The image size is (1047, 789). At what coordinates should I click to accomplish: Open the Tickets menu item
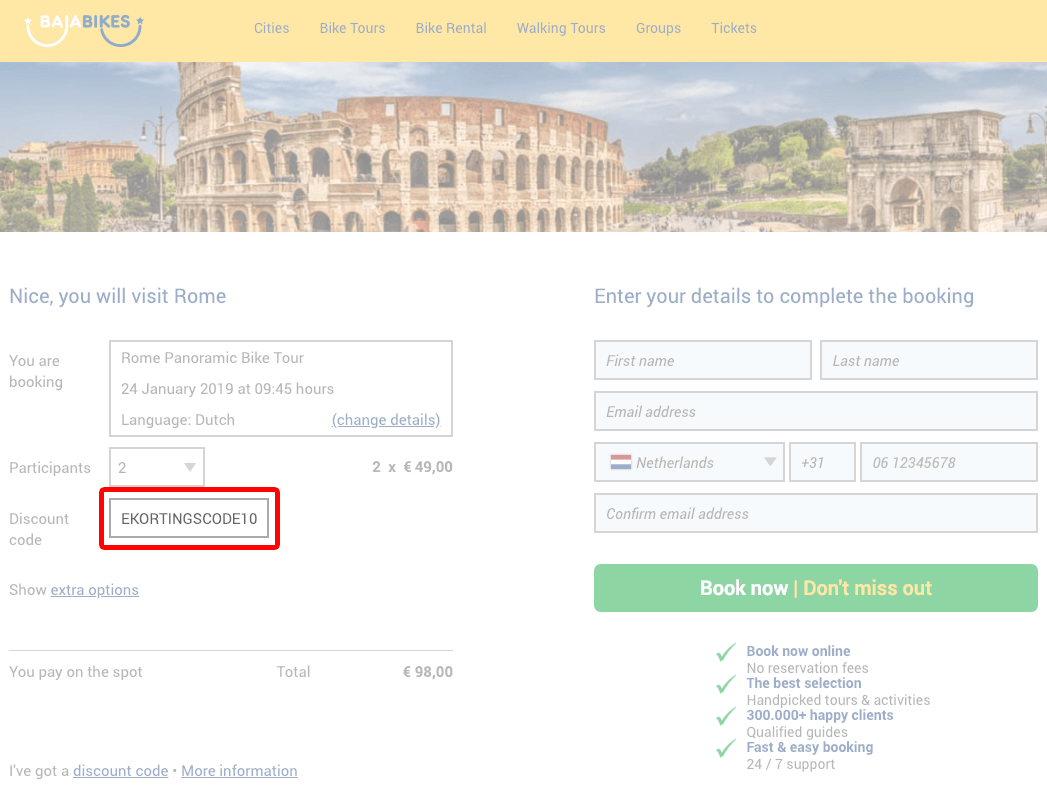click(x=734, y=28)
